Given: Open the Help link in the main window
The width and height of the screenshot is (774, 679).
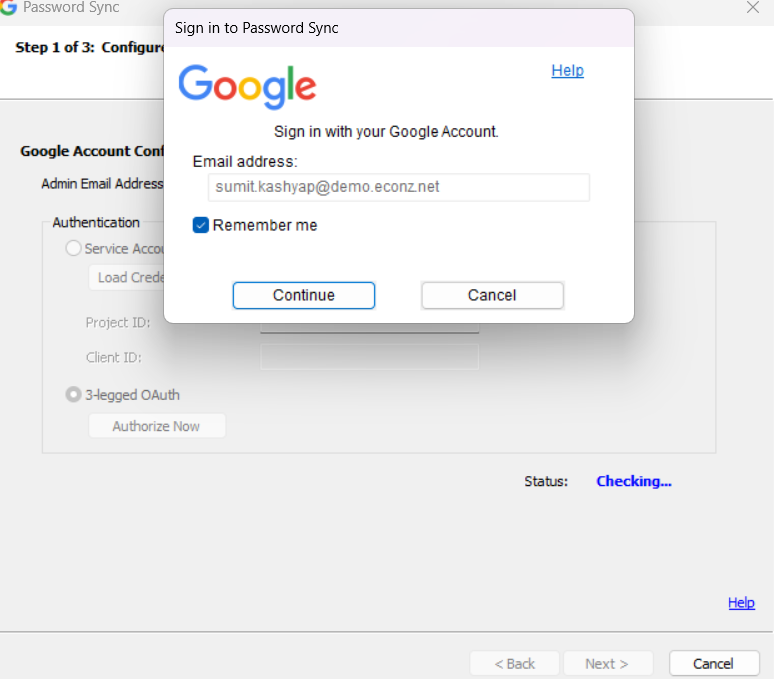Looking at the screenshot, I should [741, 603].
